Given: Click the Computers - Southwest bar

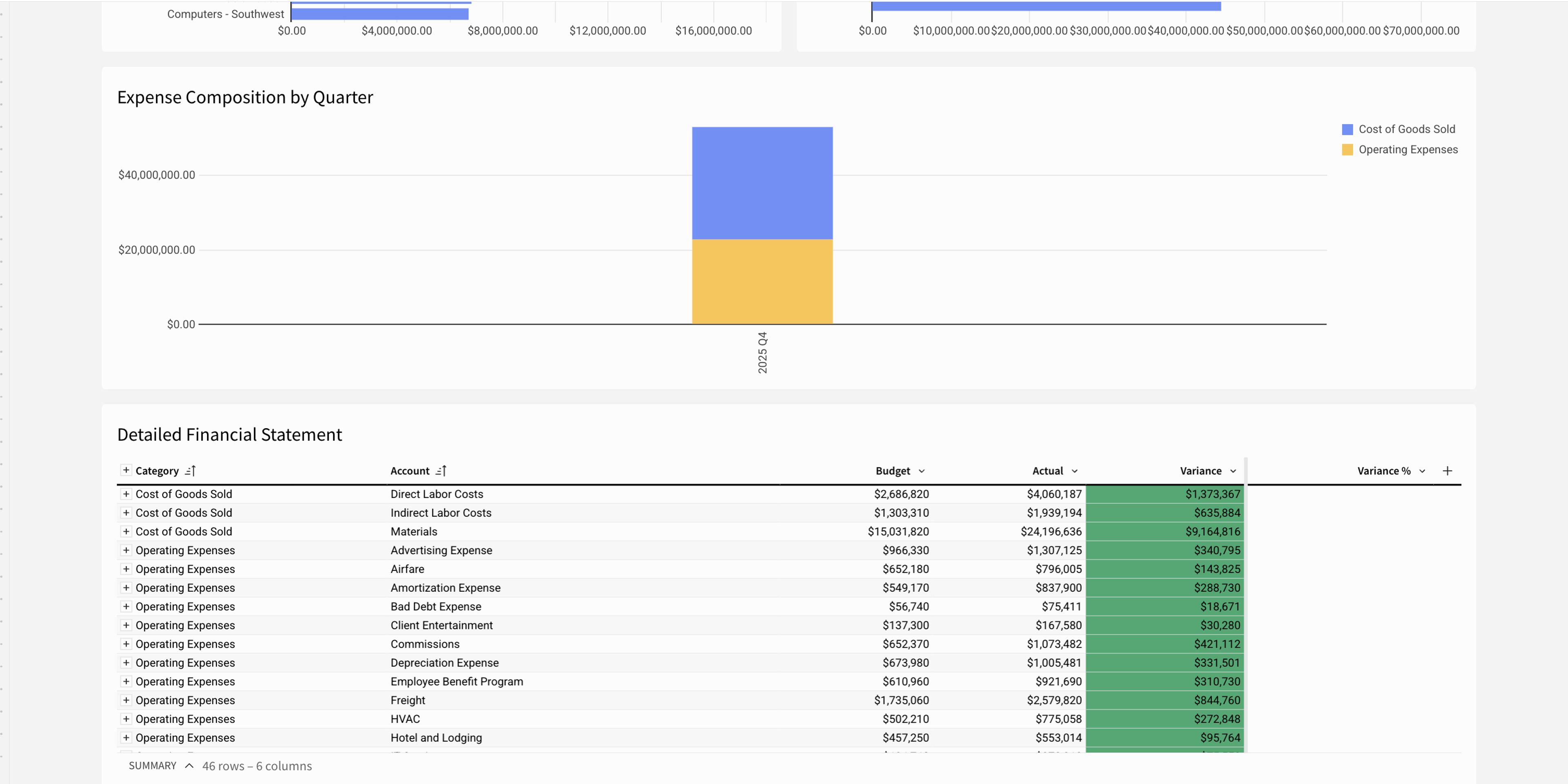Looking at the screenshot, I should pos(380,14).
